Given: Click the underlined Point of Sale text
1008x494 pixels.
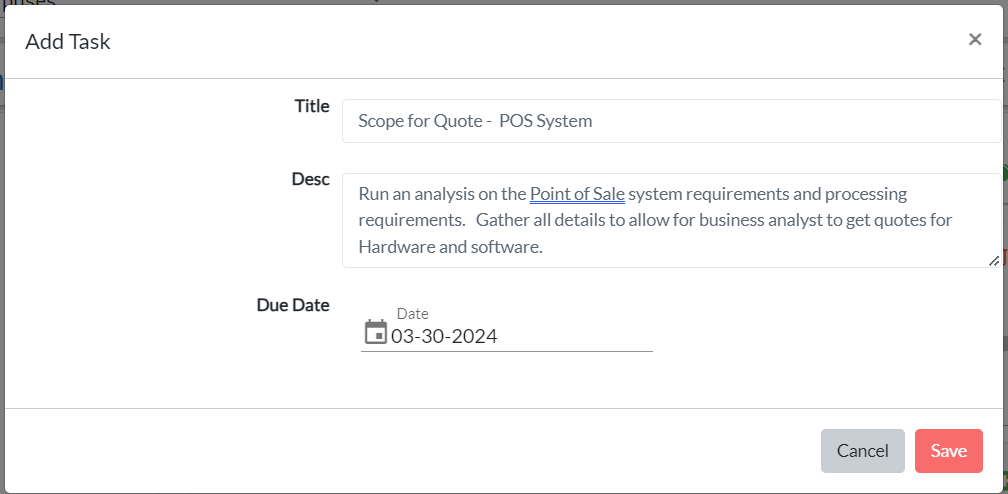Looking at the screenshot, I should click(x=577, y=194).
